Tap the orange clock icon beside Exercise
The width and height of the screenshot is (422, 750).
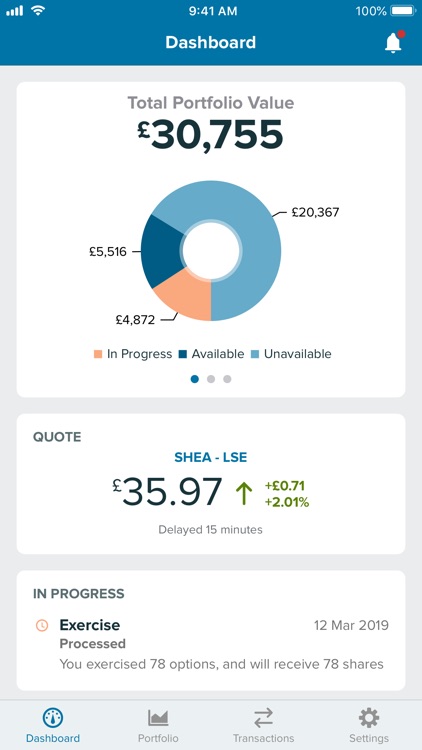click(42, 625)
